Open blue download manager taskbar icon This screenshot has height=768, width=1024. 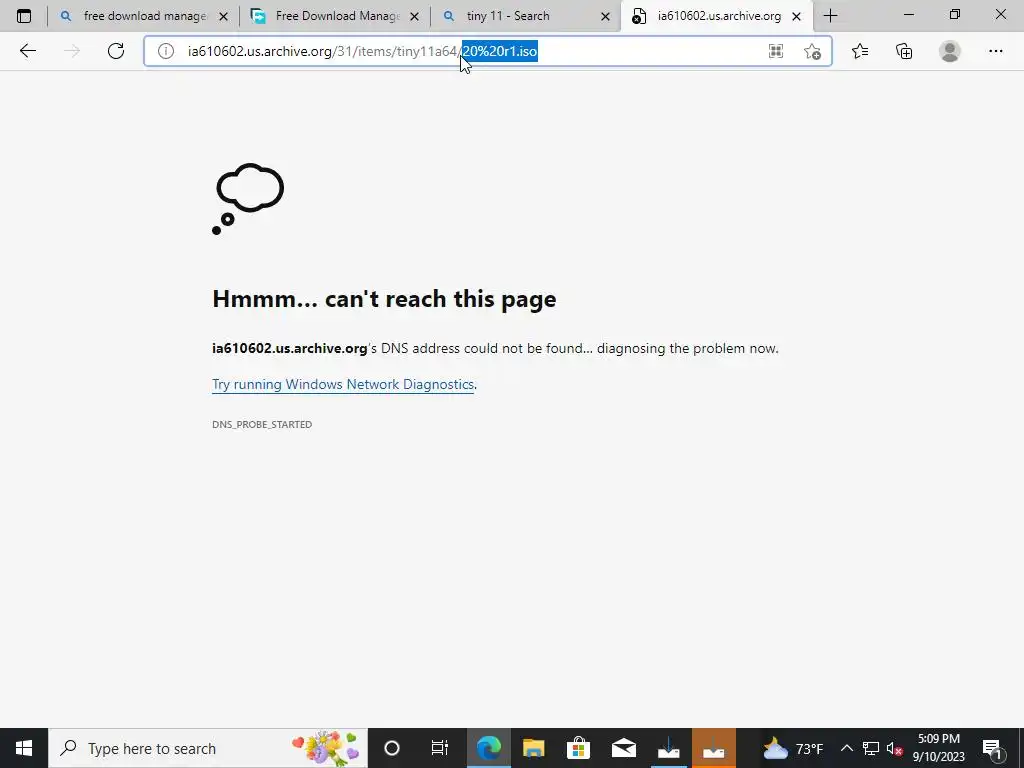(x=669, y=748)
